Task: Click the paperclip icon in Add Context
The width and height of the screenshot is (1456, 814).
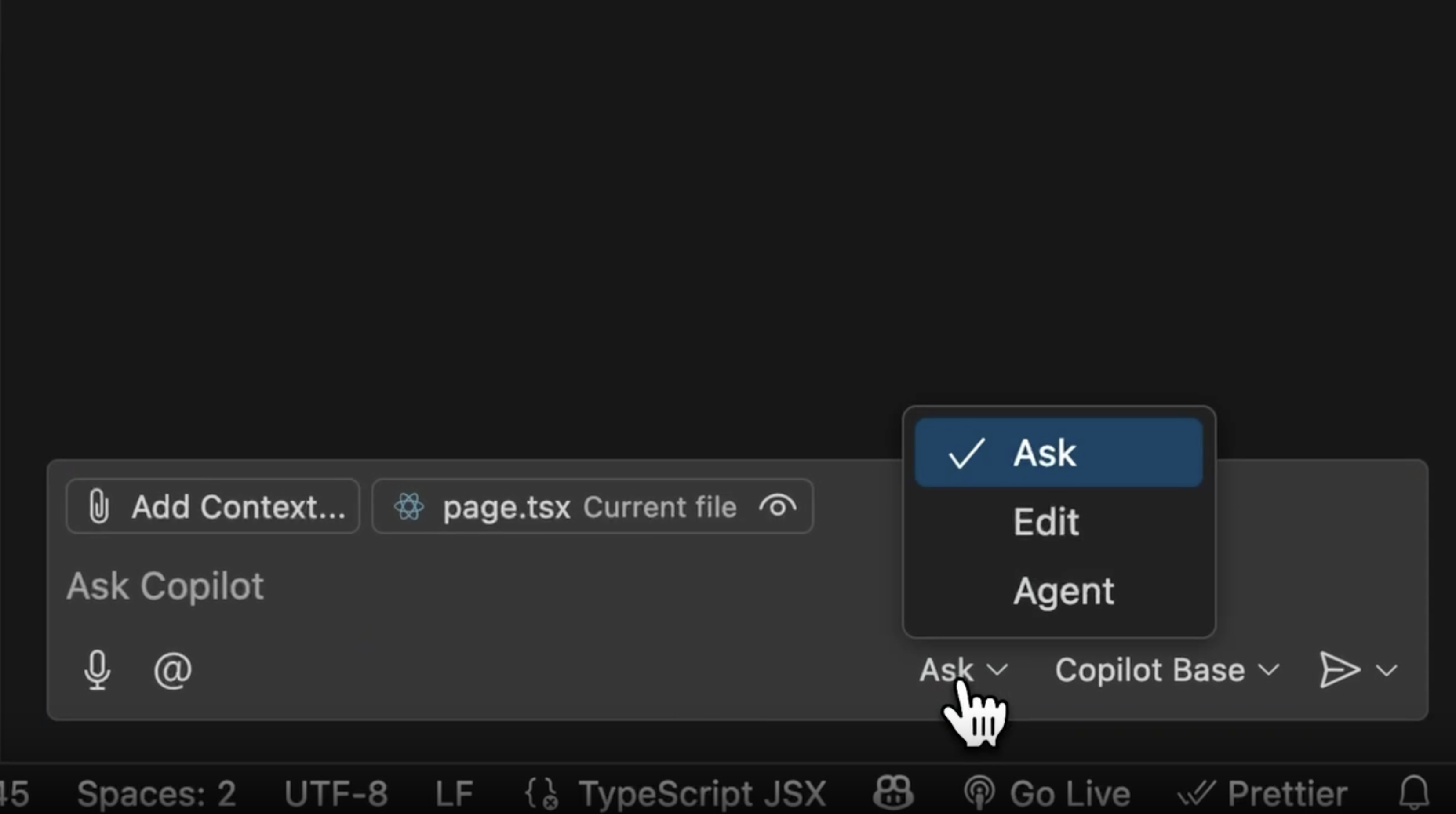Action: 99,506
